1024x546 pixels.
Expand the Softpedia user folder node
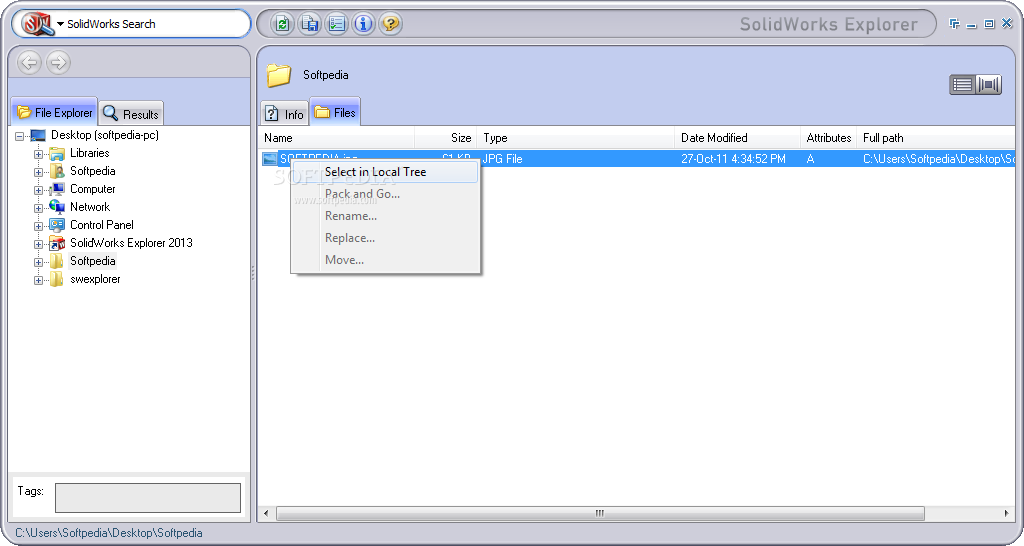38,172
